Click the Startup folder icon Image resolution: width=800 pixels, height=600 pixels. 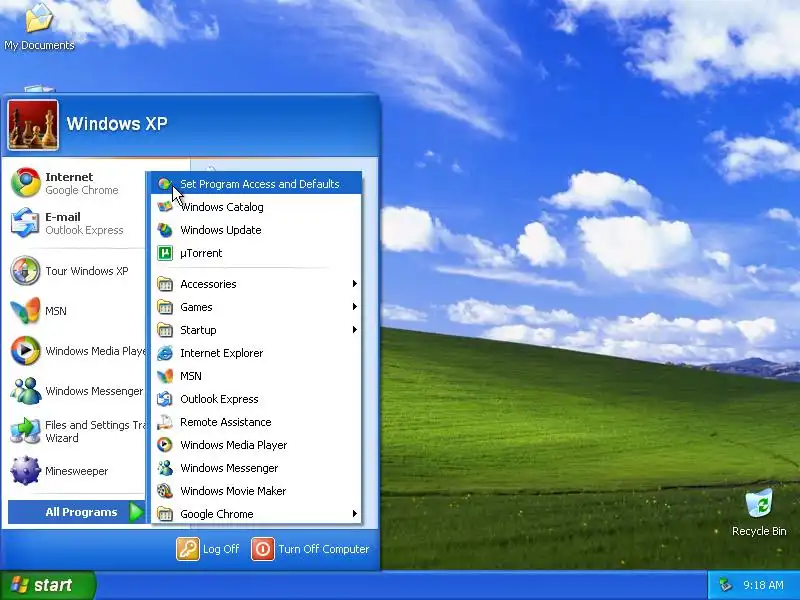tap(165, 330)
